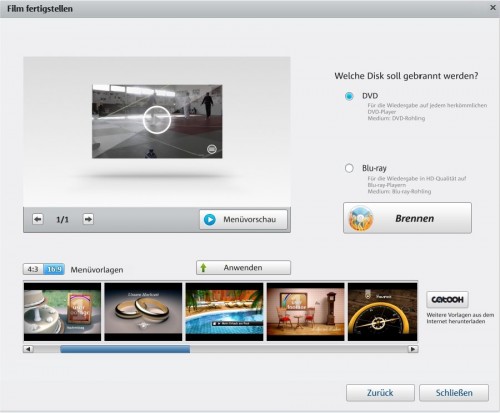Click small icon in preview corner
Image resolution: width=500 pixels, height=413 pixels.
pyautogui.click(x=212, y=149)
